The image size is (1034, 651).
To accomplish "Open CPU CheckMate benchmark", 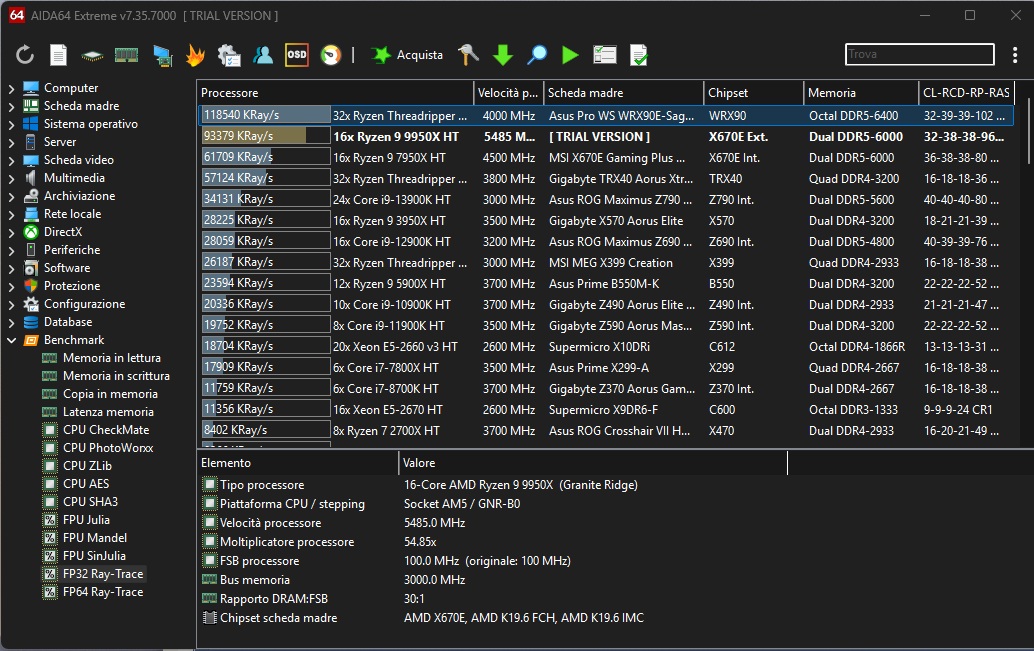I will [106, 429].
